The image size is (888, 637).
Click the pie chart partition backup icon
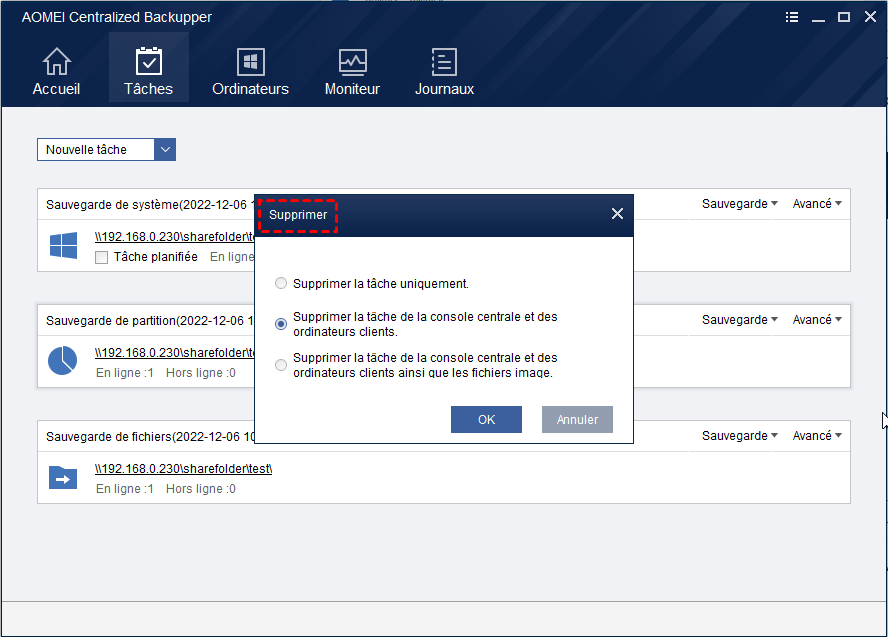[x=62, y=361]
